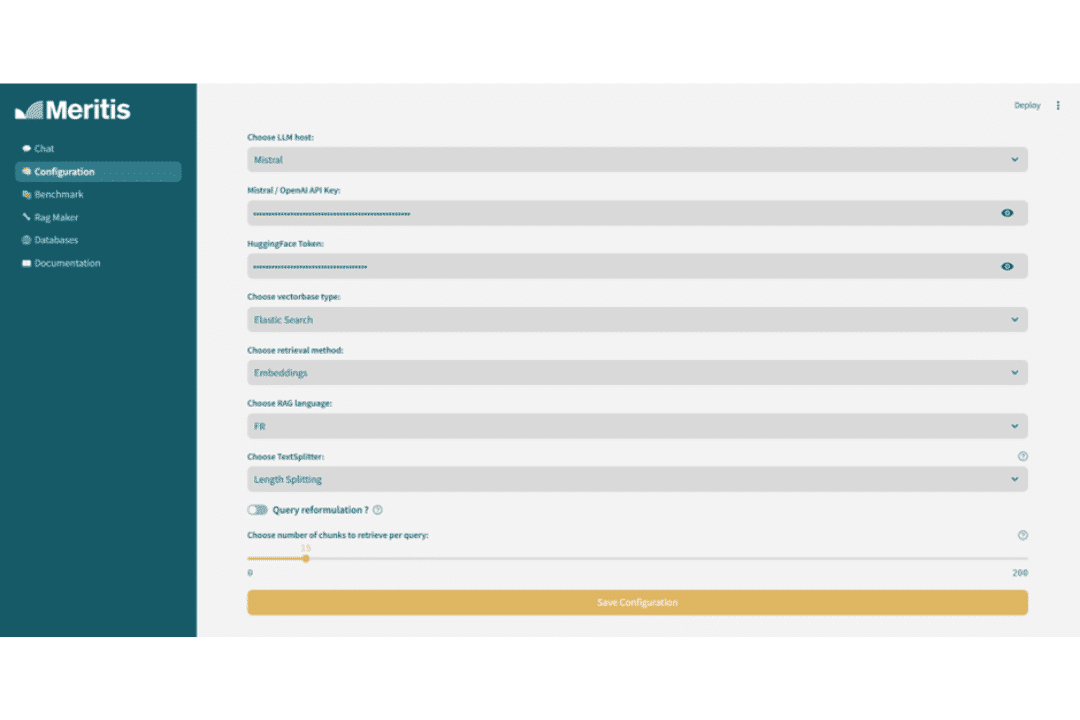Click the Save Configuration button
This screenshot has width=1080, height=720.
tap(637, 602)
